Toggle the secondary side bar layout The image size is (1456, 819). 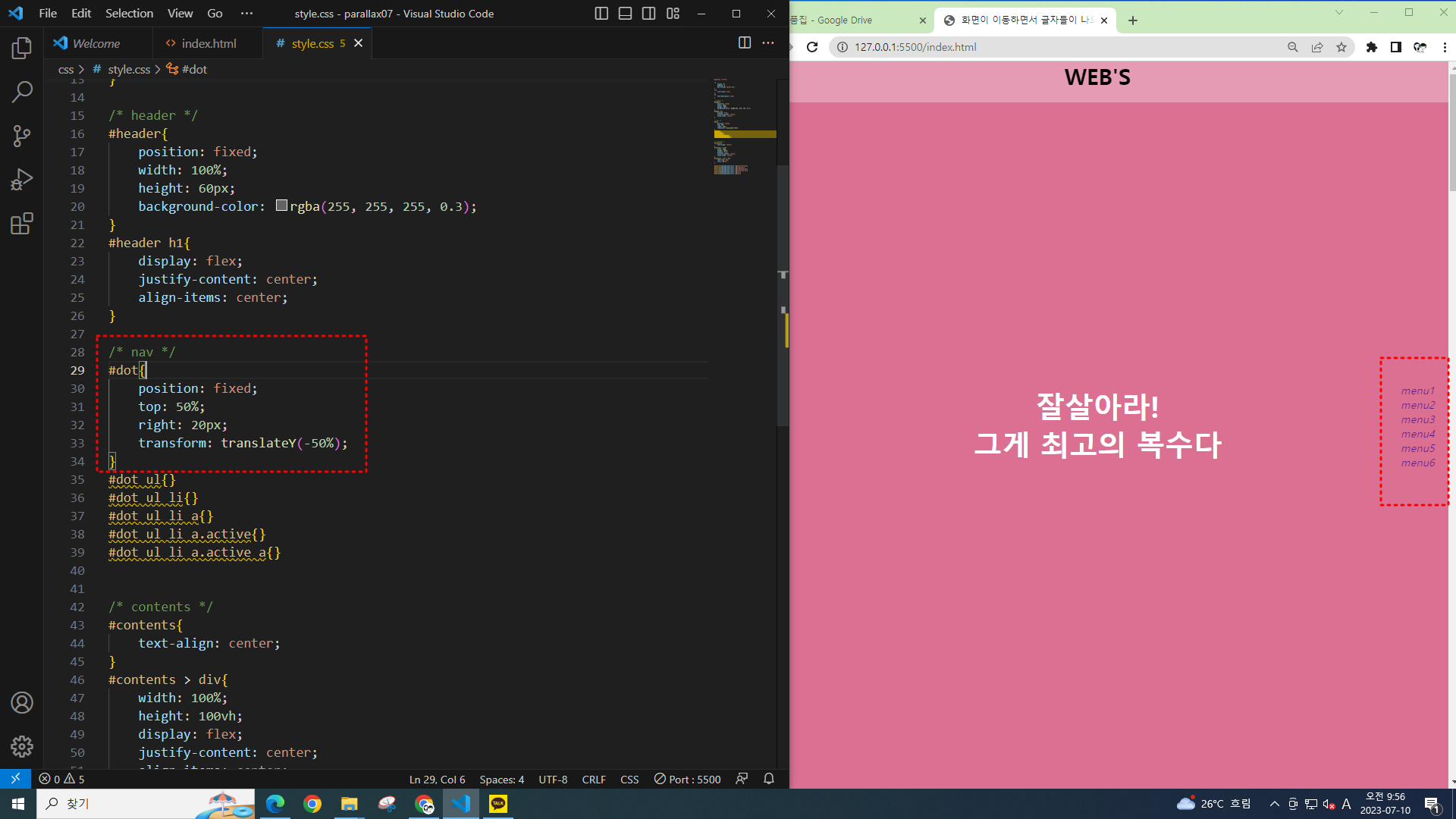648,14
